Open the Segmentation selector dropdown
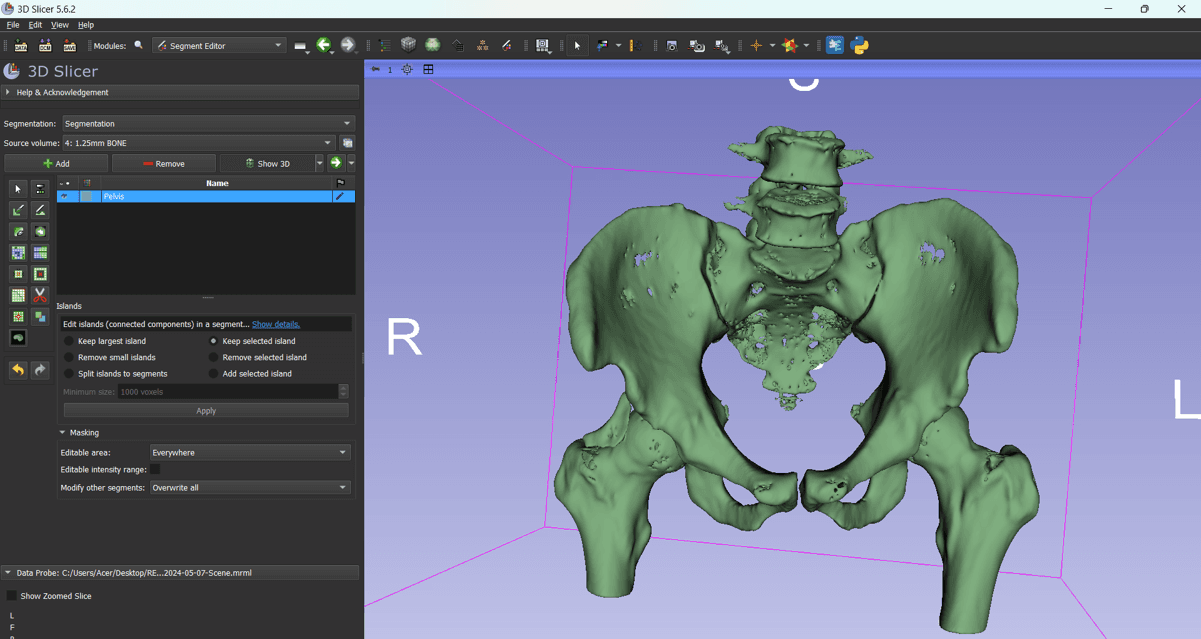Image resolution: width=1201 pixels, height=639 pixels. click(208, 124)
